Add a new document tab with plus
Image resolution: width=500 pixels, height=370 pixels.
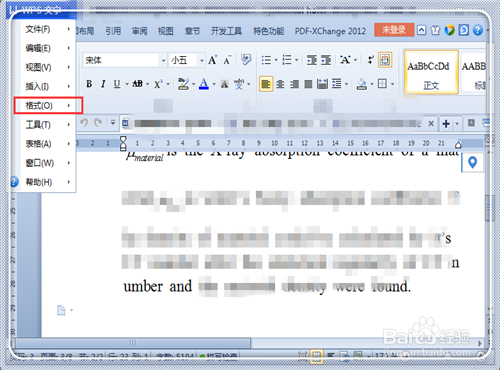click(x=446, y=124)
